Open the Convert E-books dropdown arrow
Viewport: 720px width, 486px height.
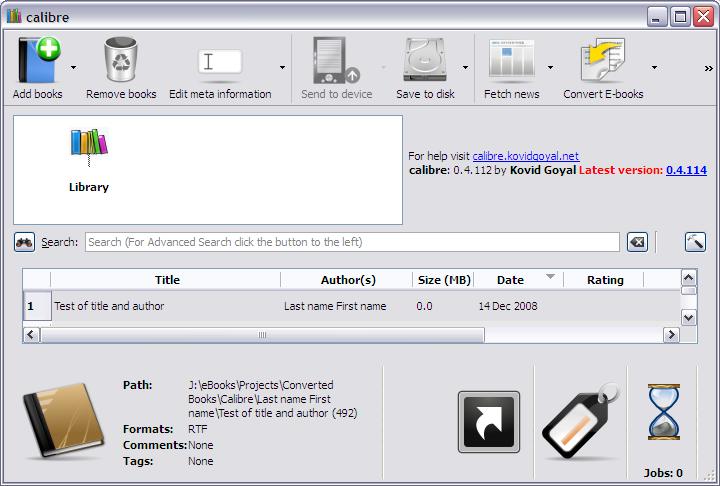pyautogui.click(x=654, y=68)
